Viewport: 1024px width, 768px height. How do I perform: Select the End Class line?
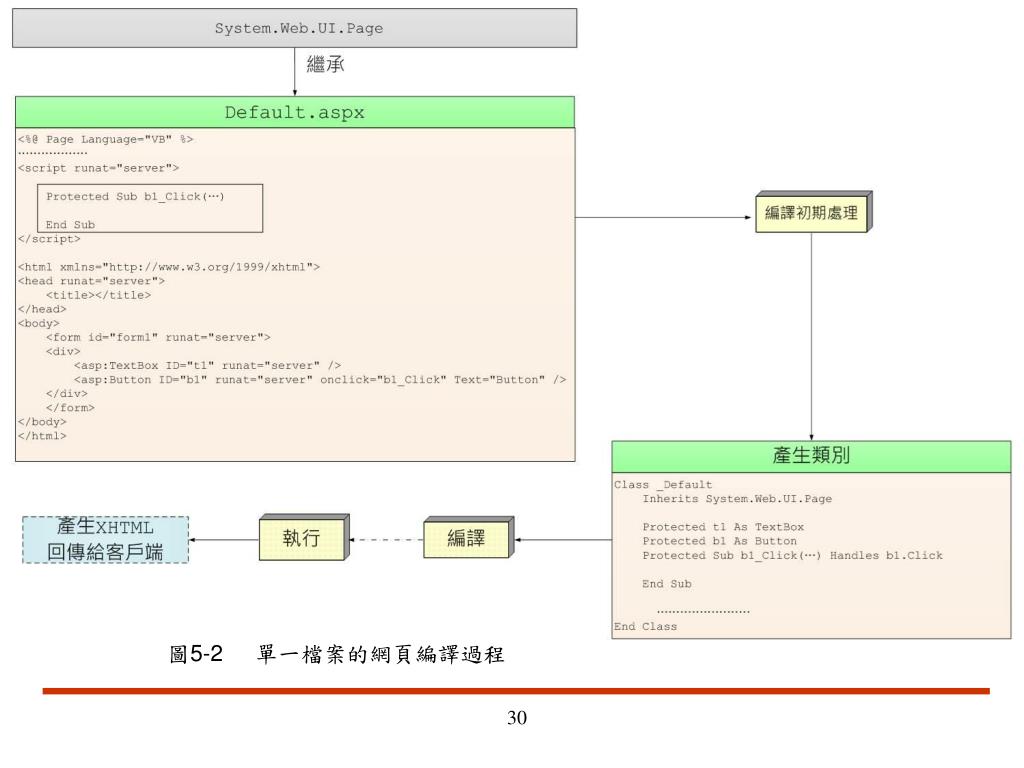pos(645,626)
